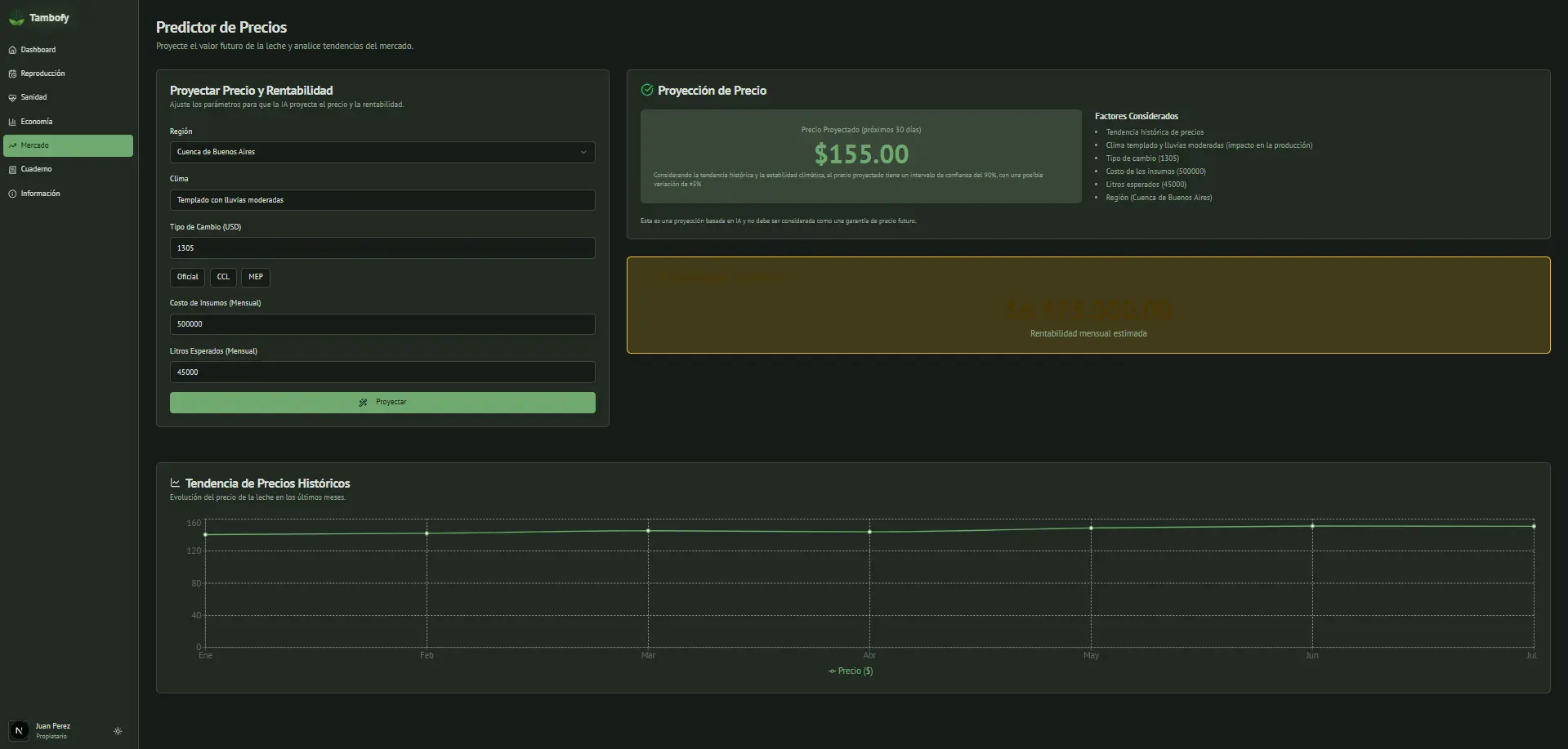Screen dimensions: 1568x749
Task: Select the Mercado trend icon
Action: click(12, 145)
